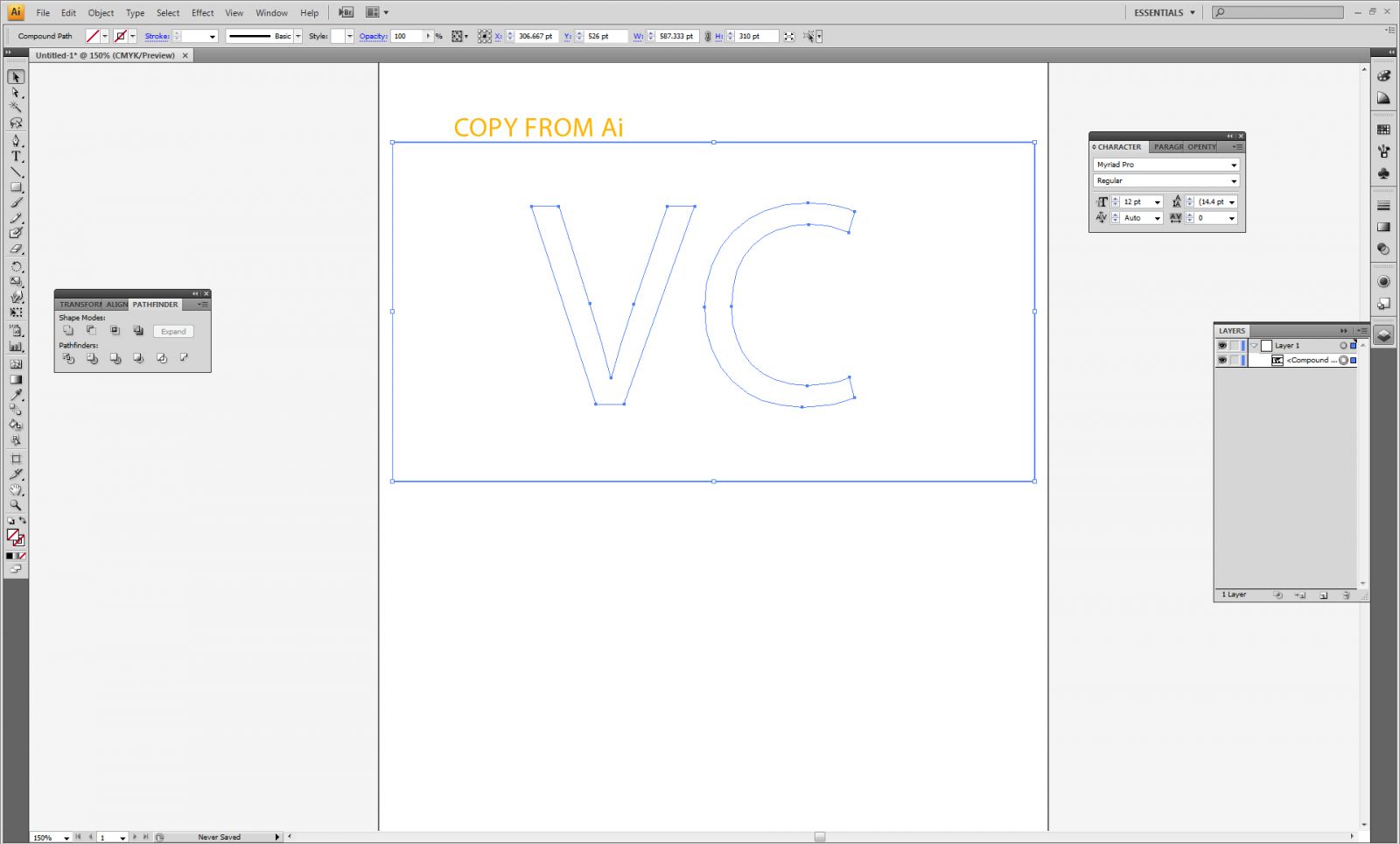Click the Expand button in Pathfinder
Image resolution: width=1400 pixels, height=844 pixels.
click(173, 332)
